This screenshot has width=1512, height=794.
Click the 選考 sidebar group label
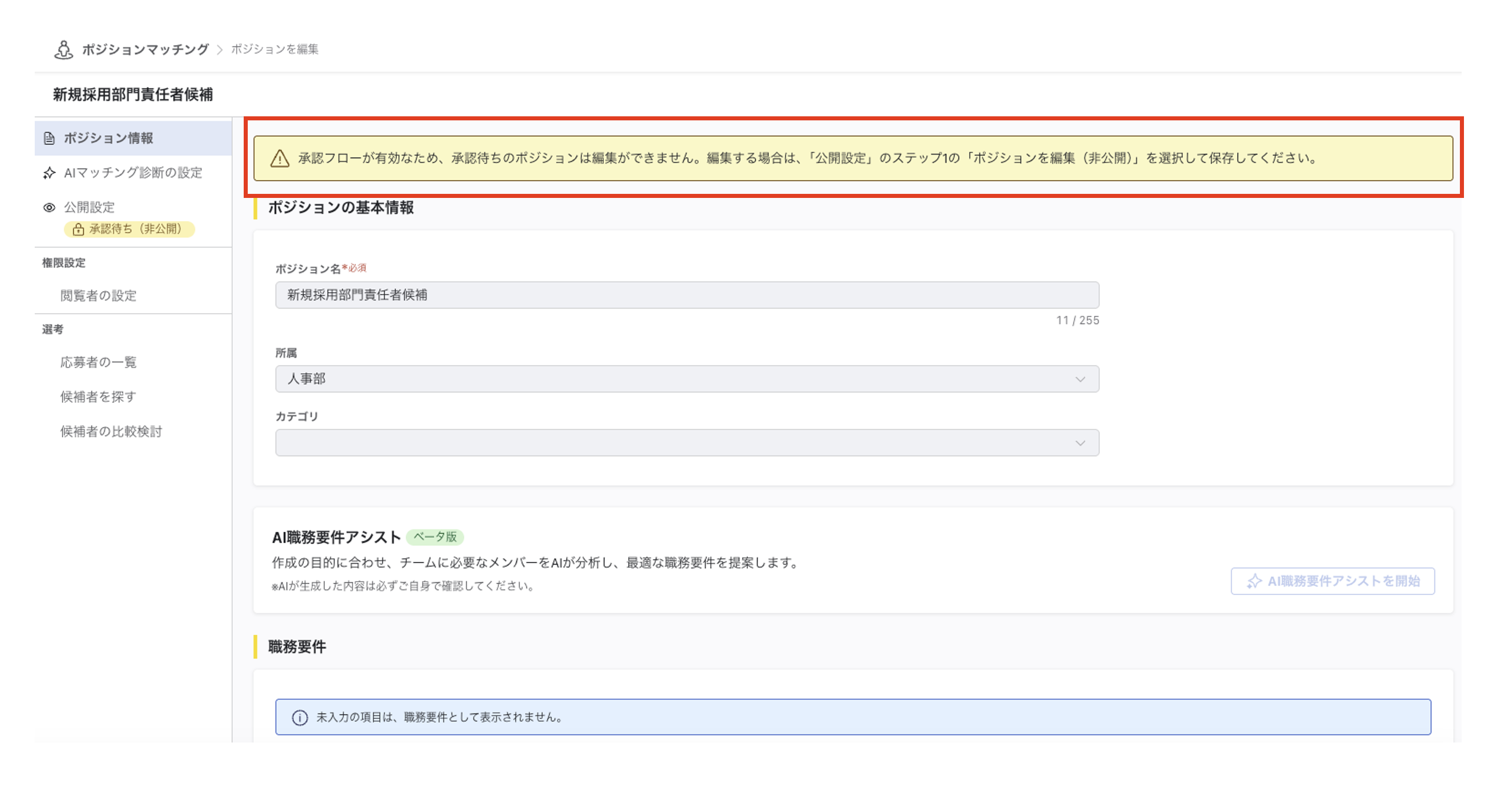pos(53,329)
